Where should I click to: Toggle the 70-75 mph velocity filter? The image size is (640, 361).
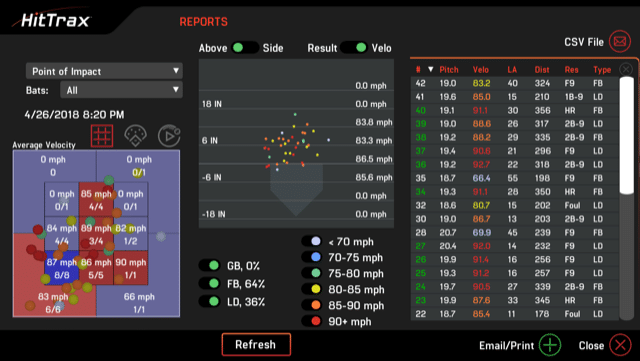312,257
